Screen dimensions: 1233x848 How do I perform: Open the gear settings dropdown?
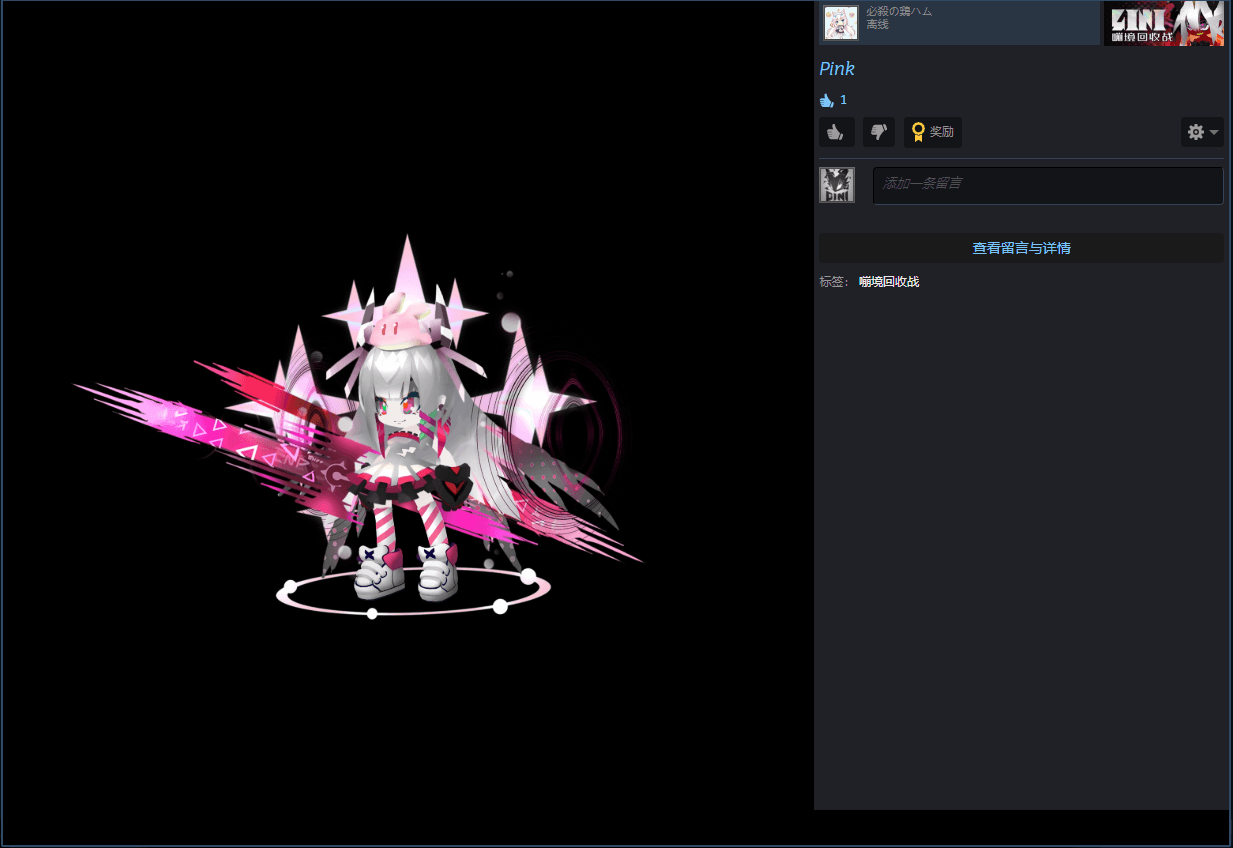(x=1202, y=132)
